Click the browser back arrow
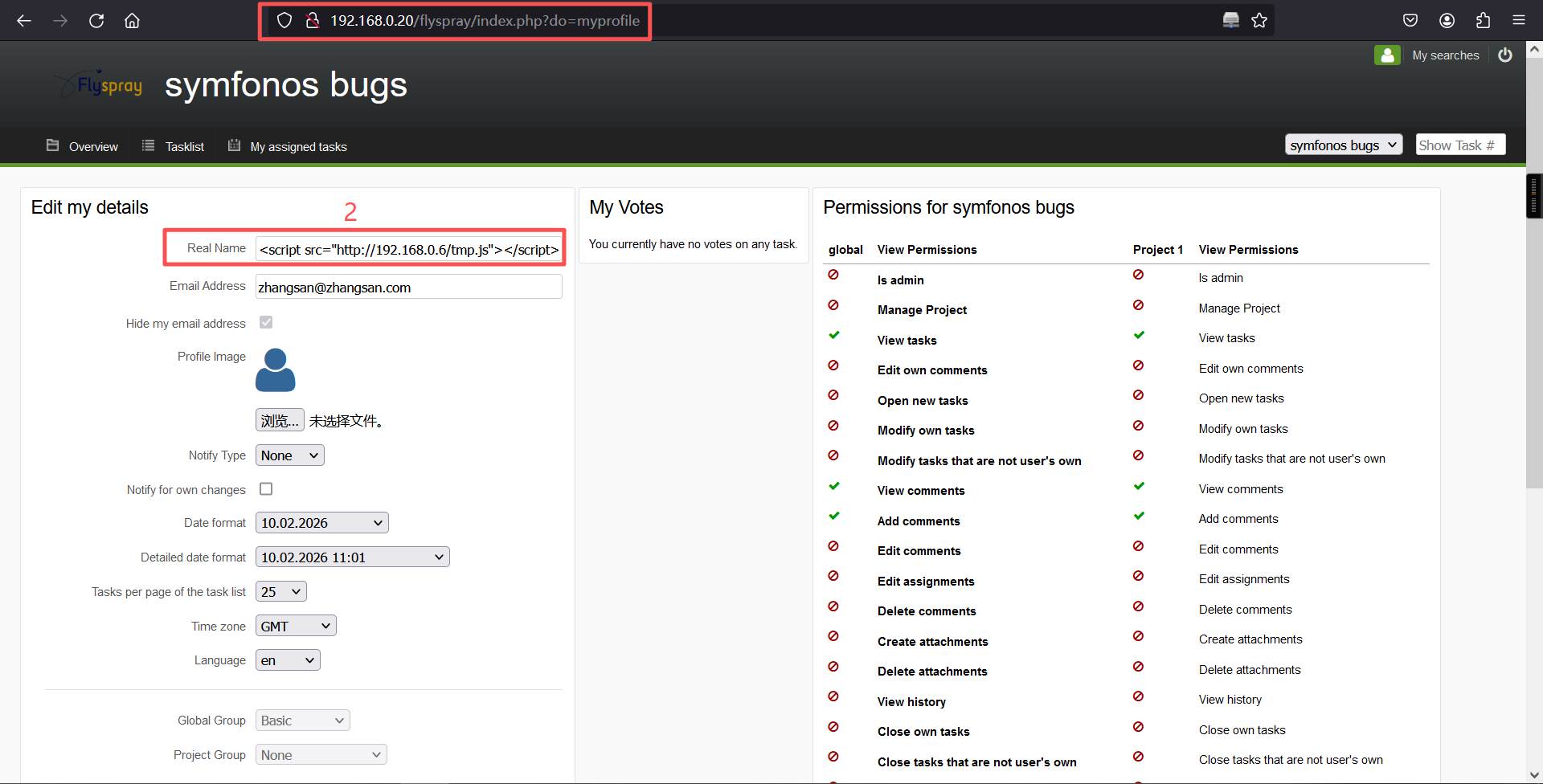Image resolution: width=1543 pixels, height=784 pixels. (x=24, y=21)
